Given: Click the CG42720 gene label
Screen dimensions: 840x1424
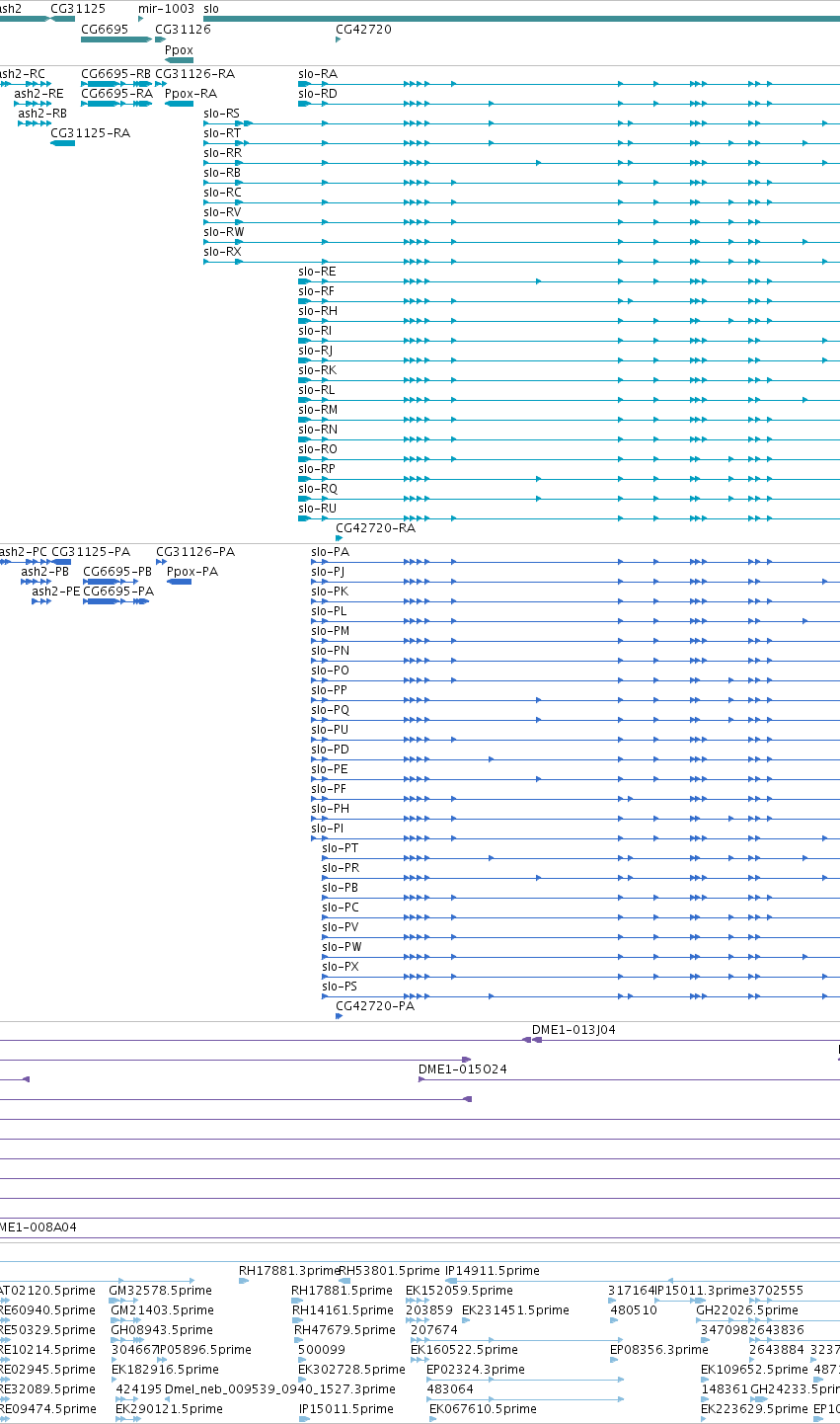Looking at the screenshot, I should pyautogui.click(x=363, y=30).
